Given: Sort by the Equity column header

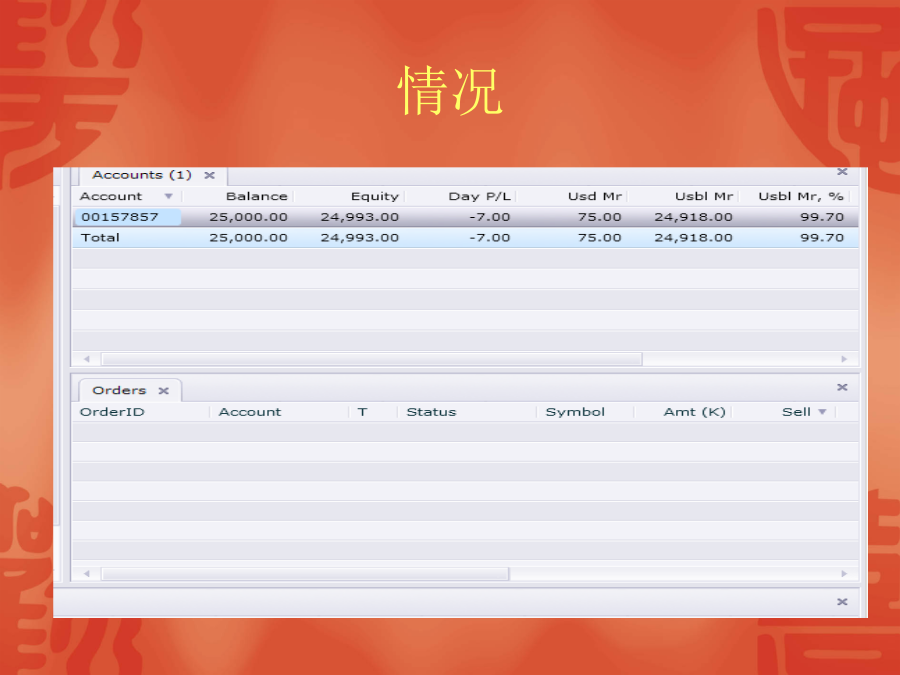Looking at the screenshot, I should point(374,196).
